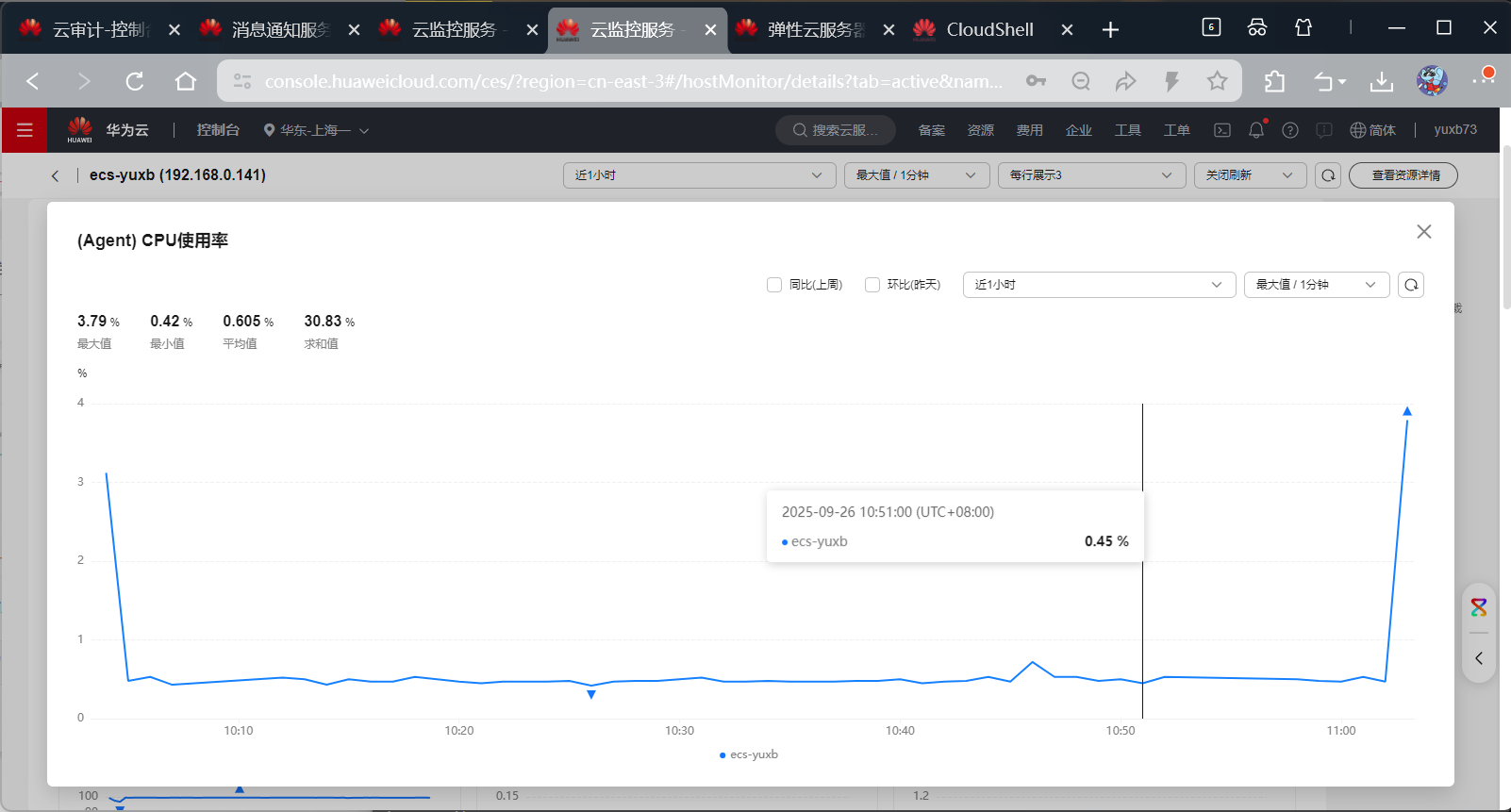Open notifications bell icon
The image size is (1511, 812).
tap(1256, 130)
